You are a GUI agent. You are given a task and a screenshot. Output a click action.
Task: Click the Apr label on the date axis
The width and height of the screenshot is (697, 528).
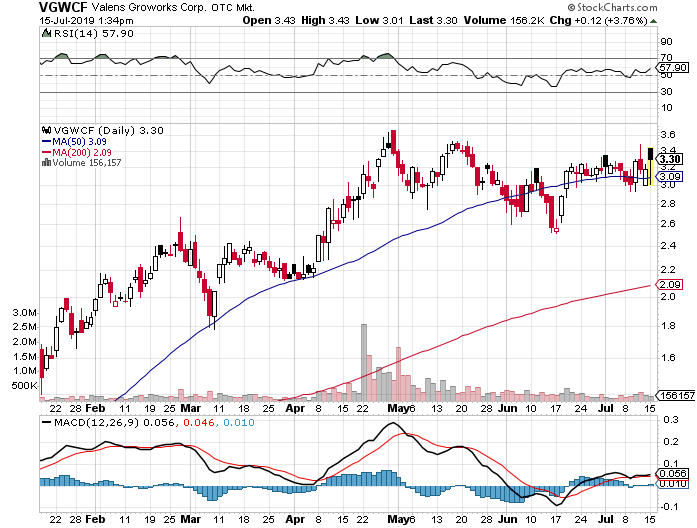(293, 409)
